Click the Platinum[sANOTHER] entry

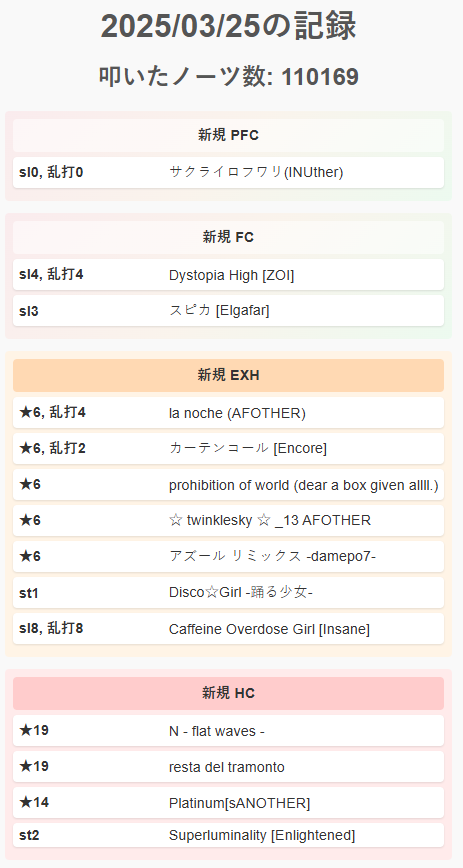coord(228,803)
